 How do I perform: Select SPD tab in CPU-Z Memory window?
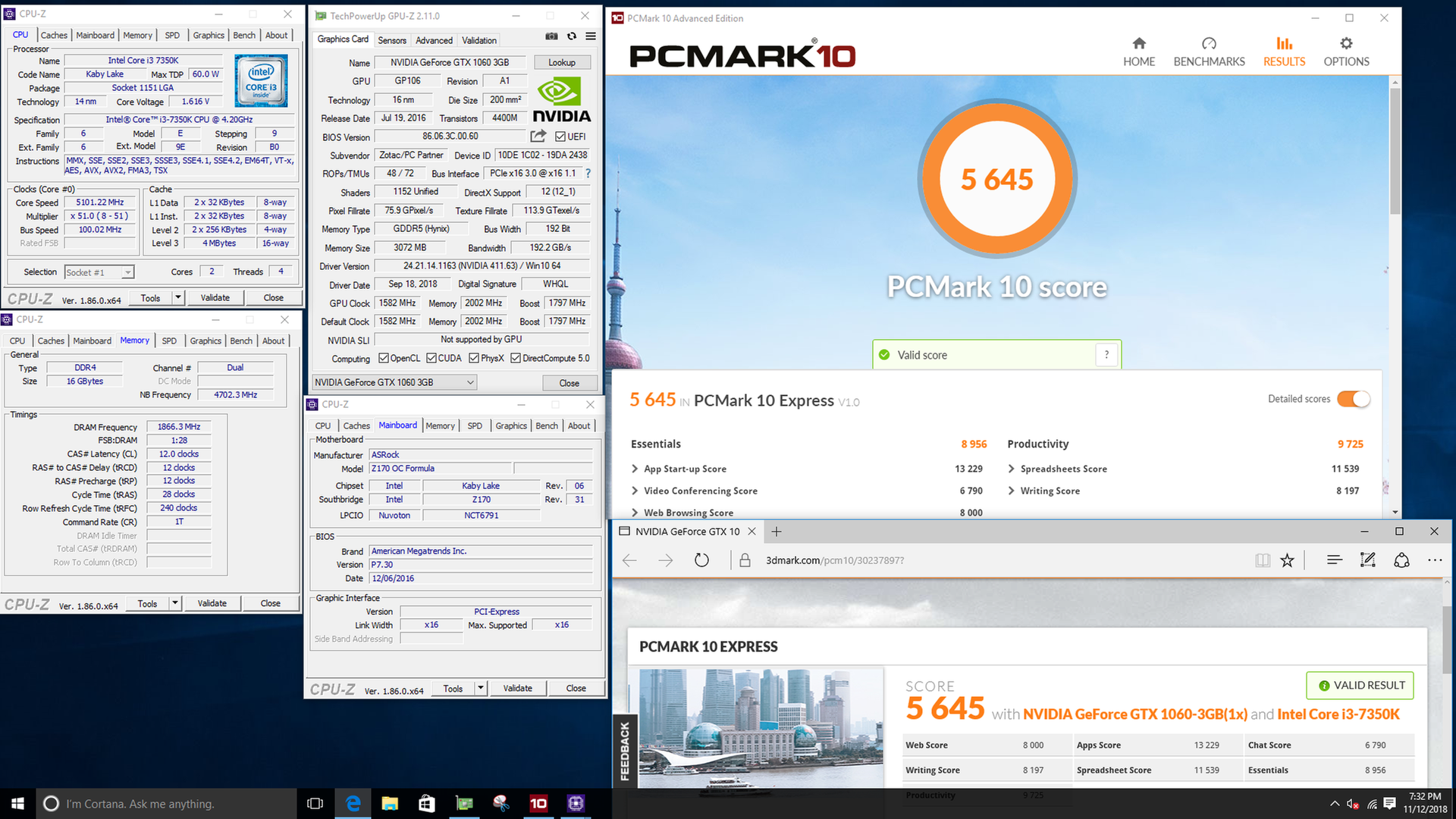[x=169, y=341]
